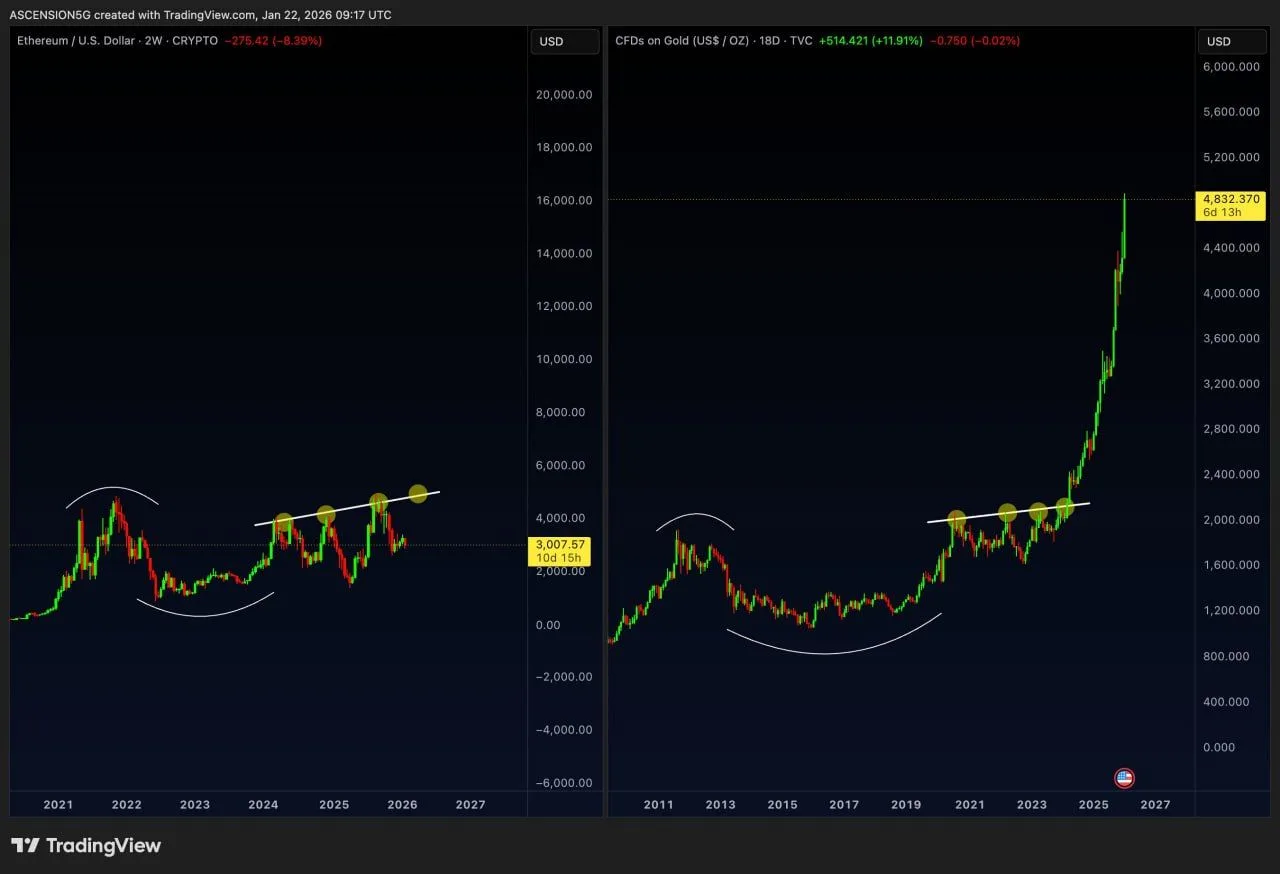Click the leftmost yellow marker touching Ethereum's trendline
The width and height of the screenshot is (1280, 874).
[x=285, y=520]
